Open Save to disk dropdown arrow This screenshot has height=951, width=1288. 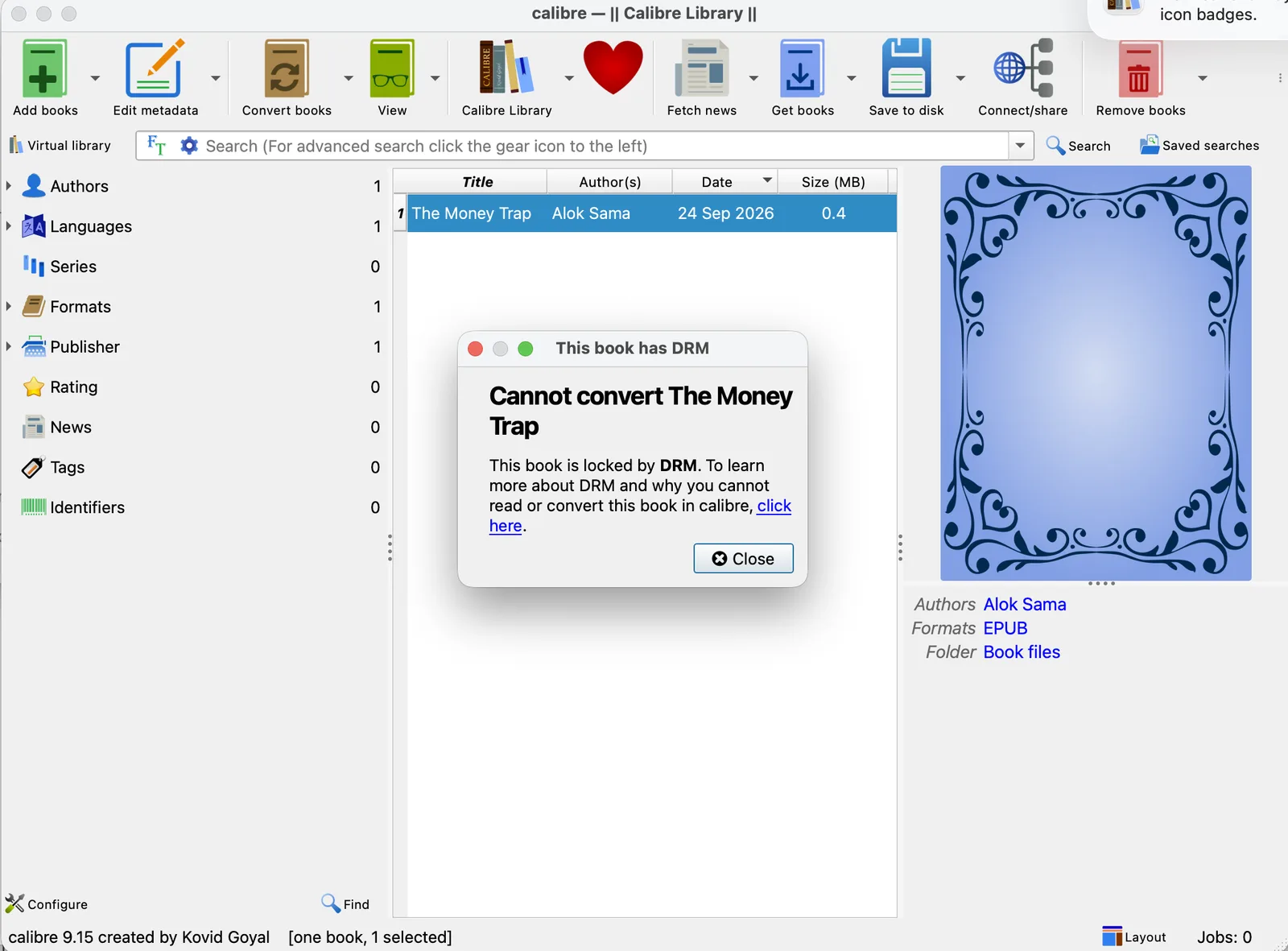(x=960, y=78)
